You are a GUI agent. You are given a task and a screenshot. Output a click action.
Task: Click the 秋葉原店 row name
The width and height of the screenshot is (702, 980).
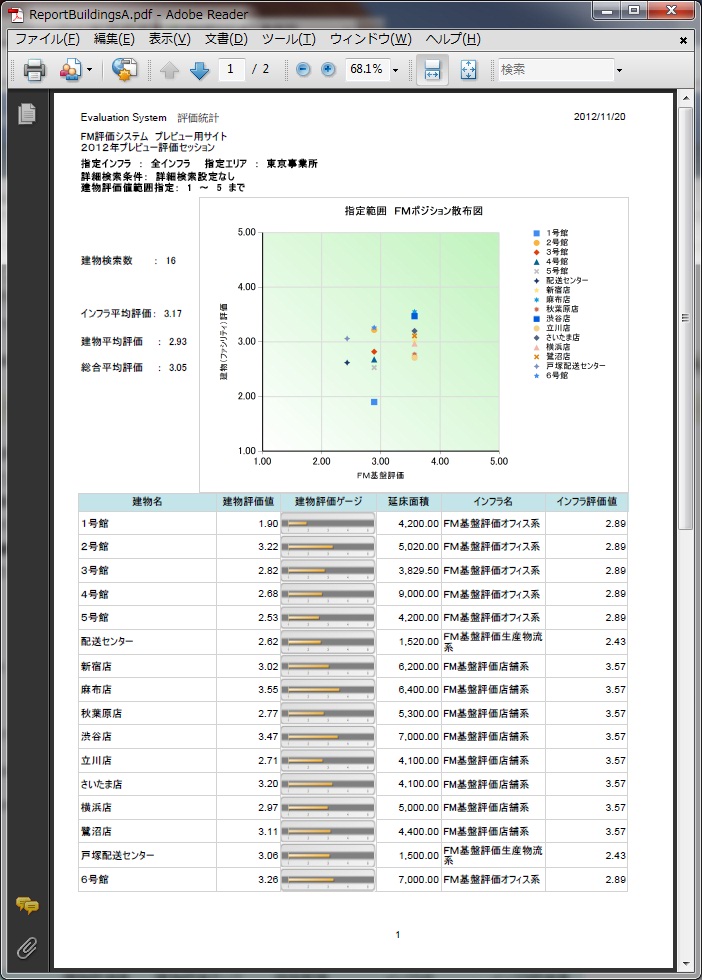coord(101,713)
